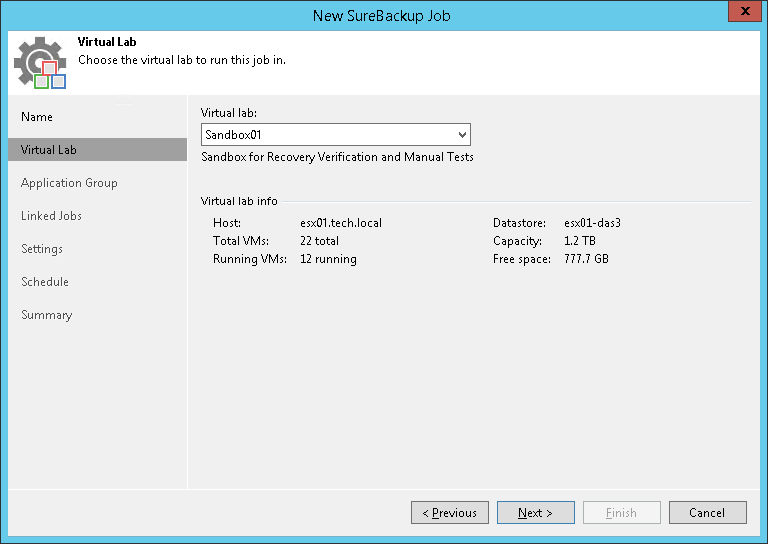Cancel the SureBackup job wizard
768x544 pixels.
pyautogui.click(x=707, y=513)
